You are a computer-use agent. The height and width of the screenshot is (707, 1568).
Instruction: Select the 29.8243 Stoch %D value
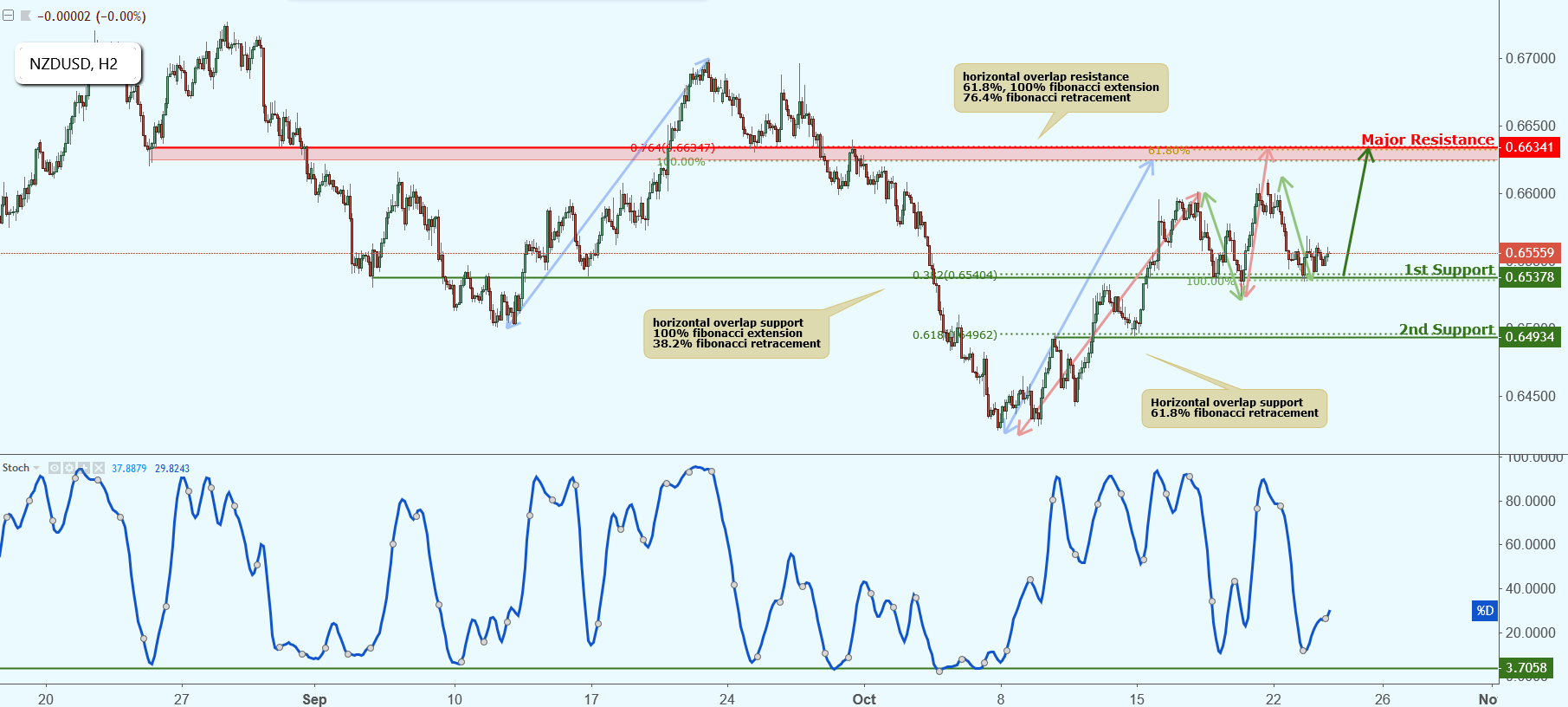pos(172,468)
